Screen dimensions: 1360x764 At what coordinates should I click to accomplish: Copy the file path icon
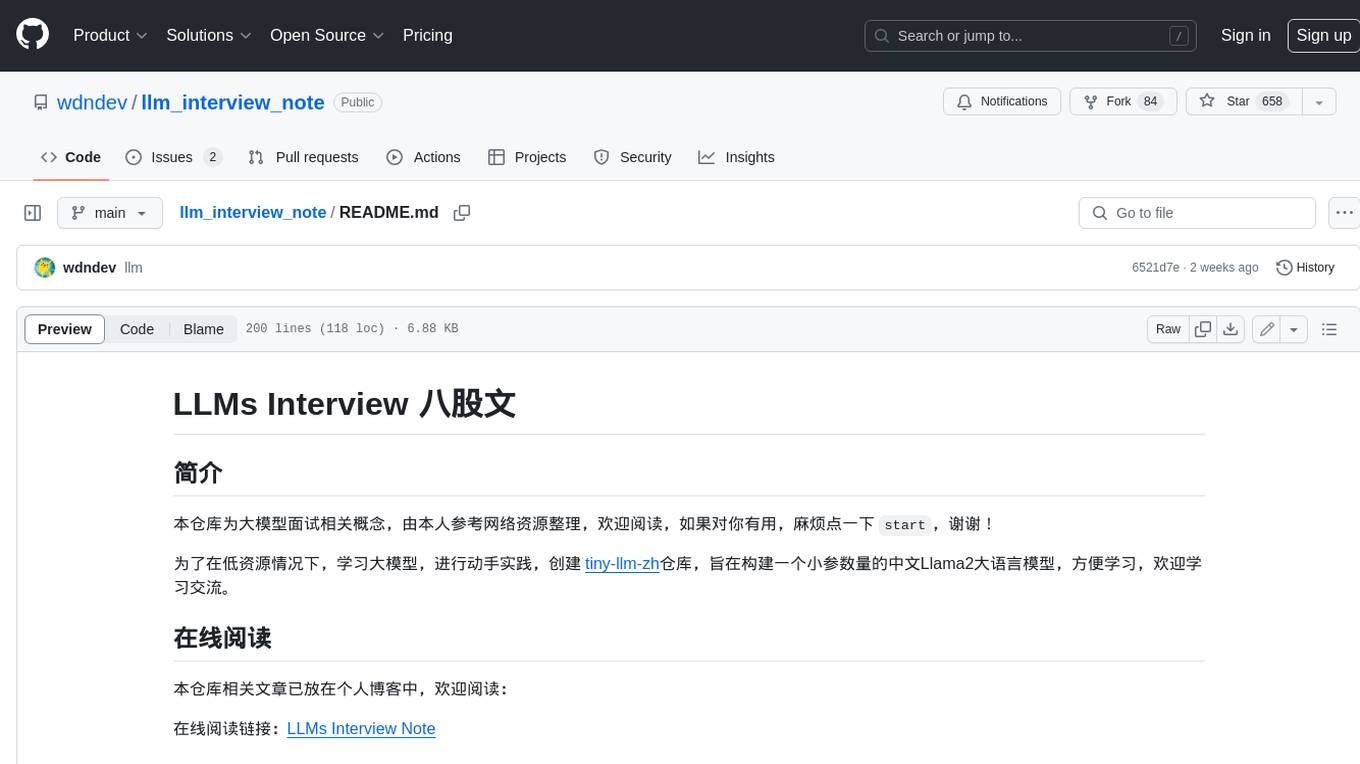(462, 212)
